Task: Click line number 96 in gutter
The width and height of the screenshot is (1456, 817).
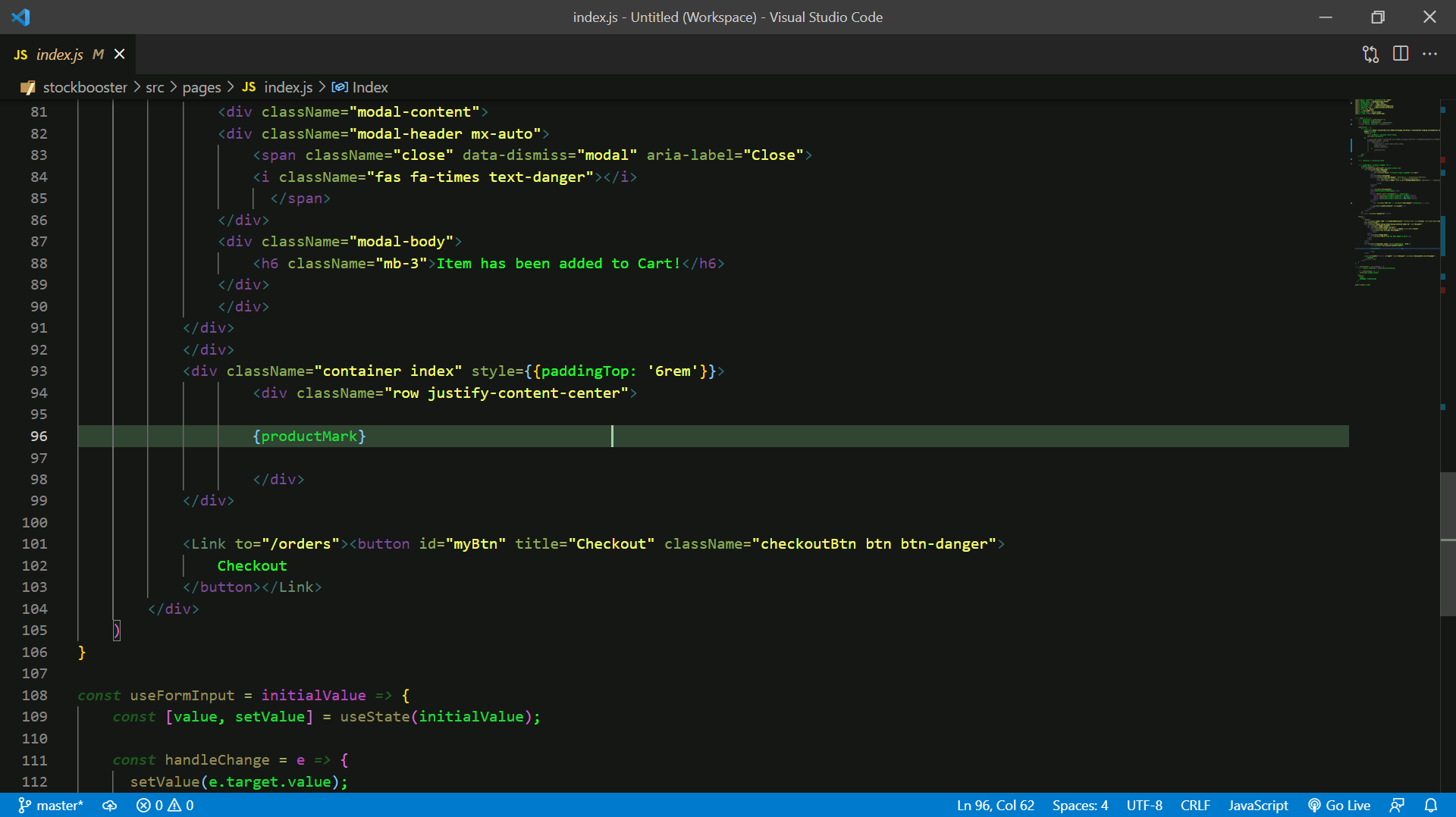Action: pyautogui.click(x=39, y=436)
